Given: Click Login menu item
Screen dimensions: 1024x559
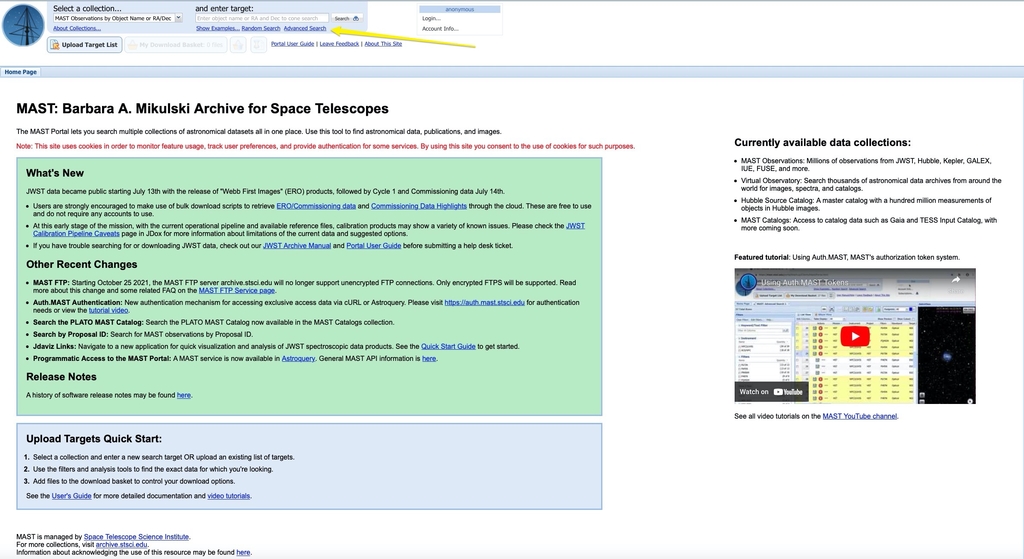Looking at the screenshot, I should (432, 18).
